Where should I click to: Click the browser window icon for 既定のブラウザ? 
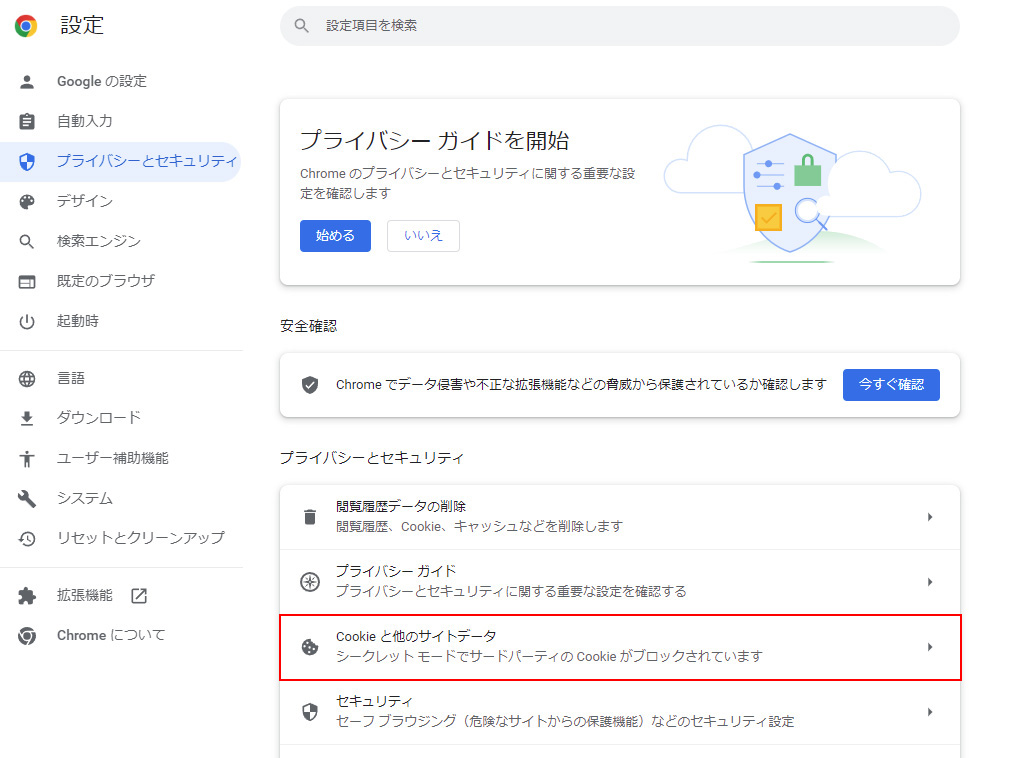pyautogui.click(x=27, y=282)
